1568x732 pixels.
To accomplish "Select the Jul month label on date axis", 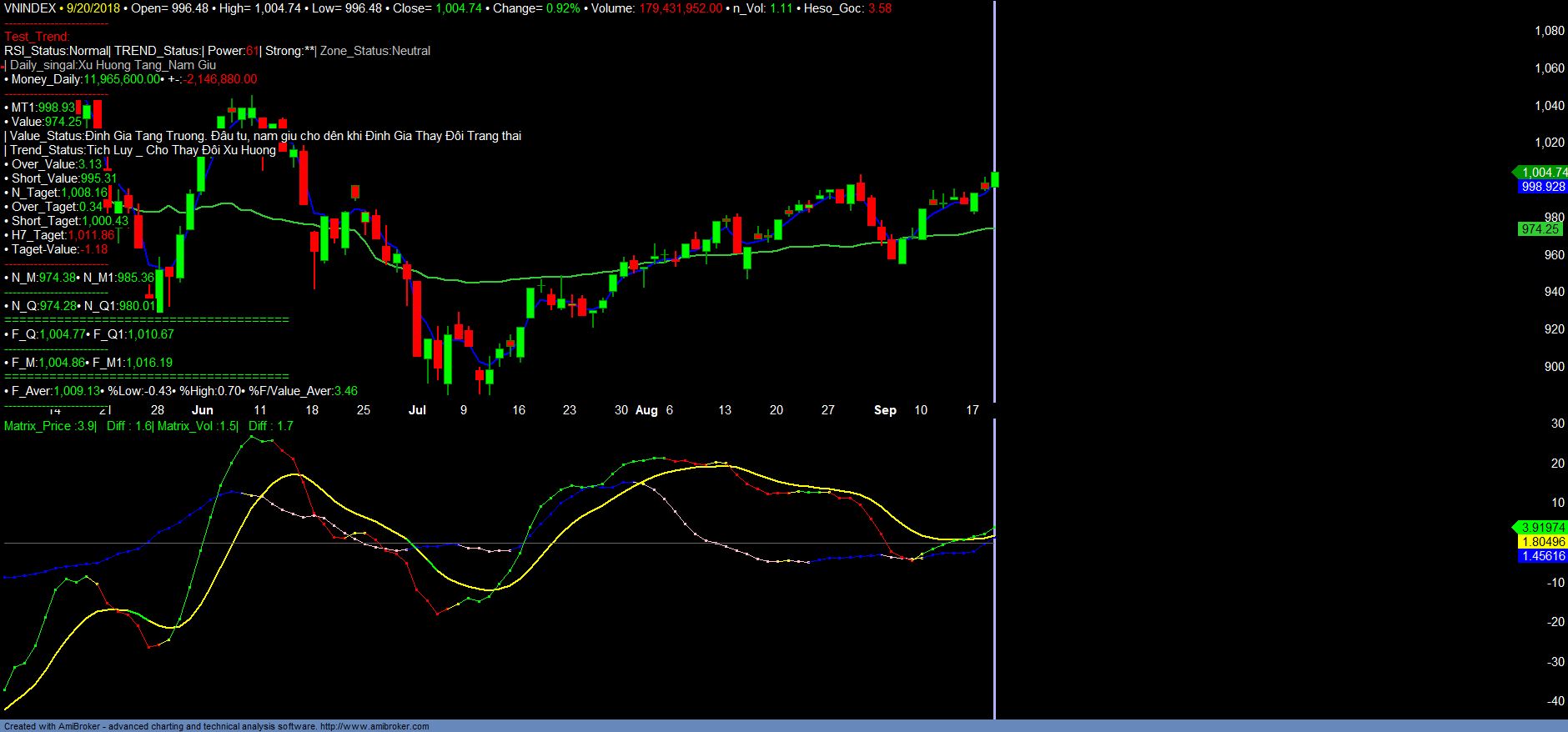I will coord(417,410).
